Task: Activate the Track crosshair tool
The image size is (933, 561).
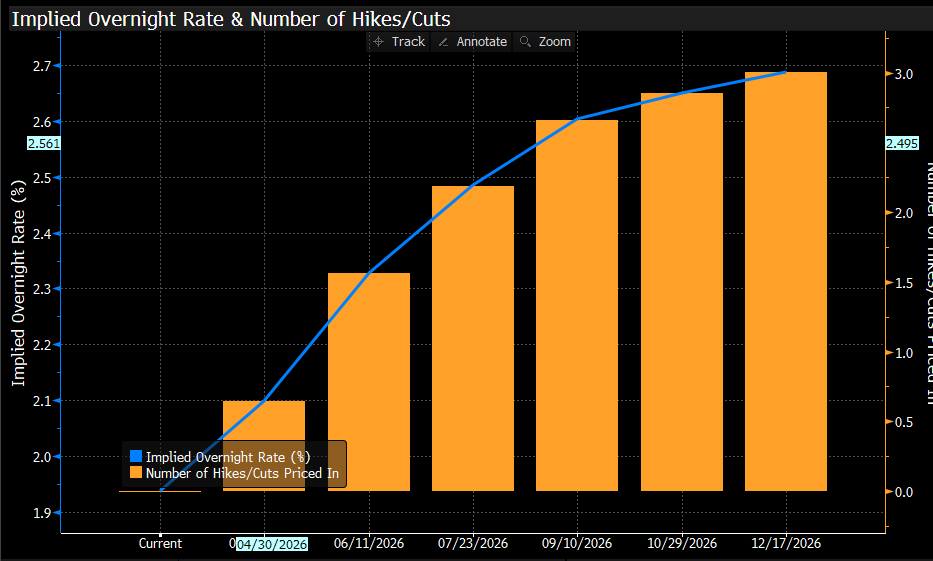Action: point(398,41)
